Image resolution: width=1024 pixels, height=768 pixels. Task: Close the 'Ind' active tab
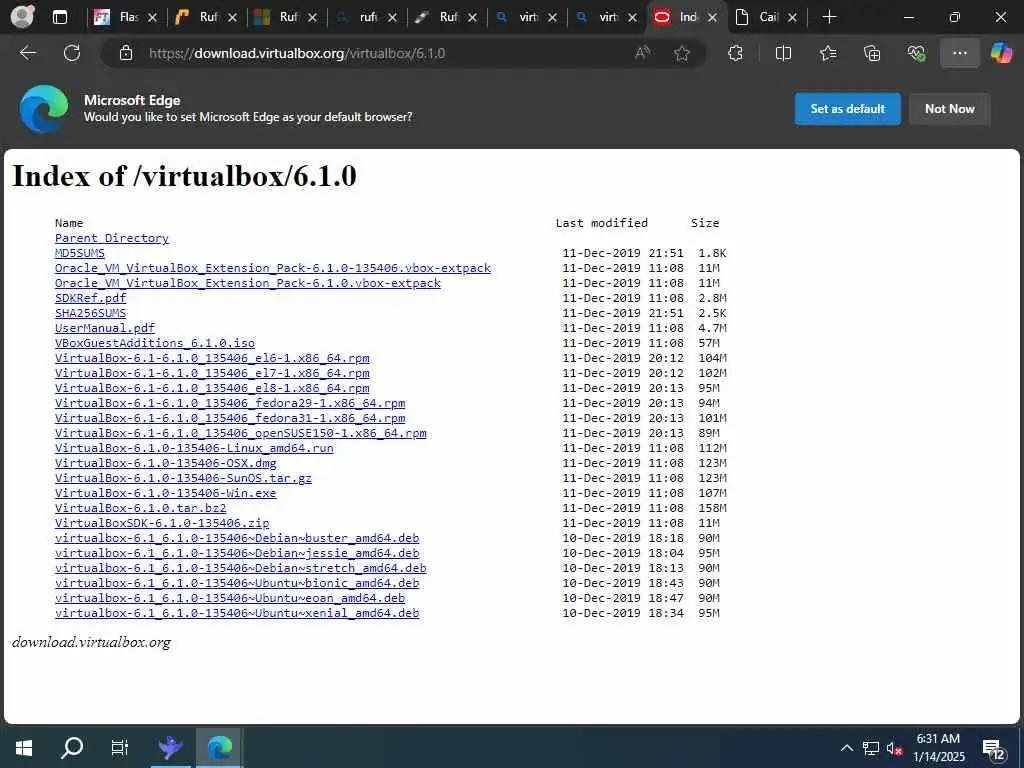click(712, 18)
